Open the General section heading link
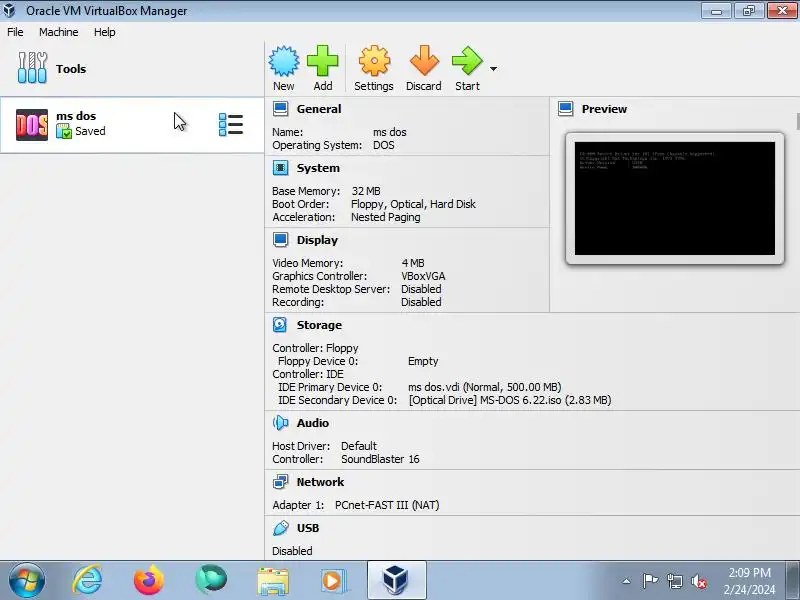 [x=319, y=109]
